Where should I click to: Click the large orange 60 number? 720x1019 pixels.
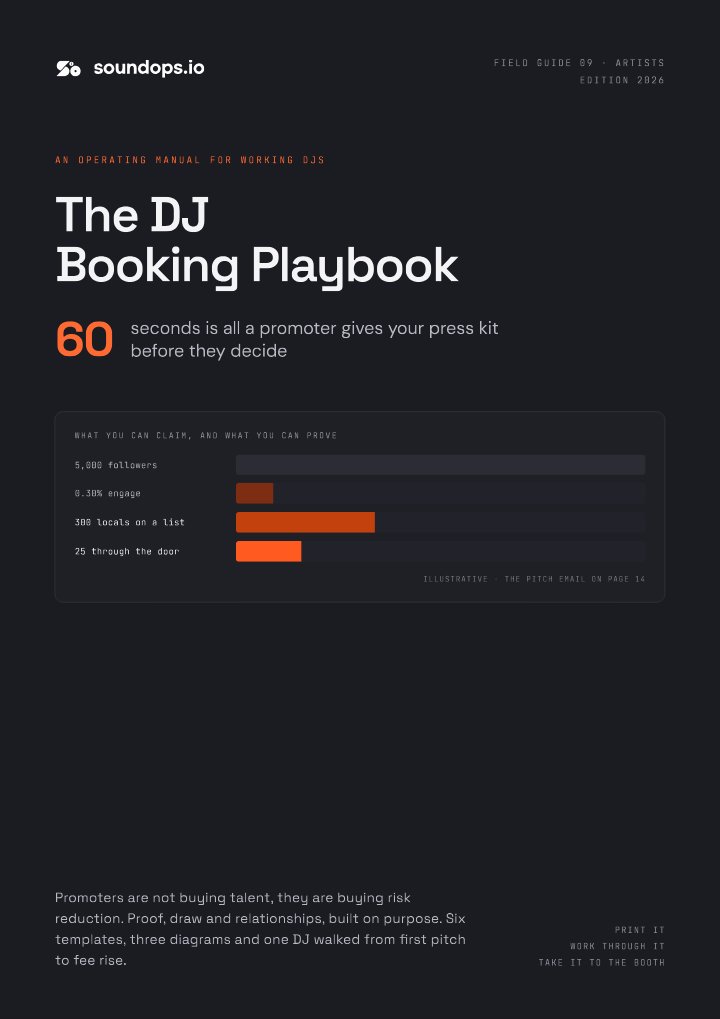coord(84,339)
